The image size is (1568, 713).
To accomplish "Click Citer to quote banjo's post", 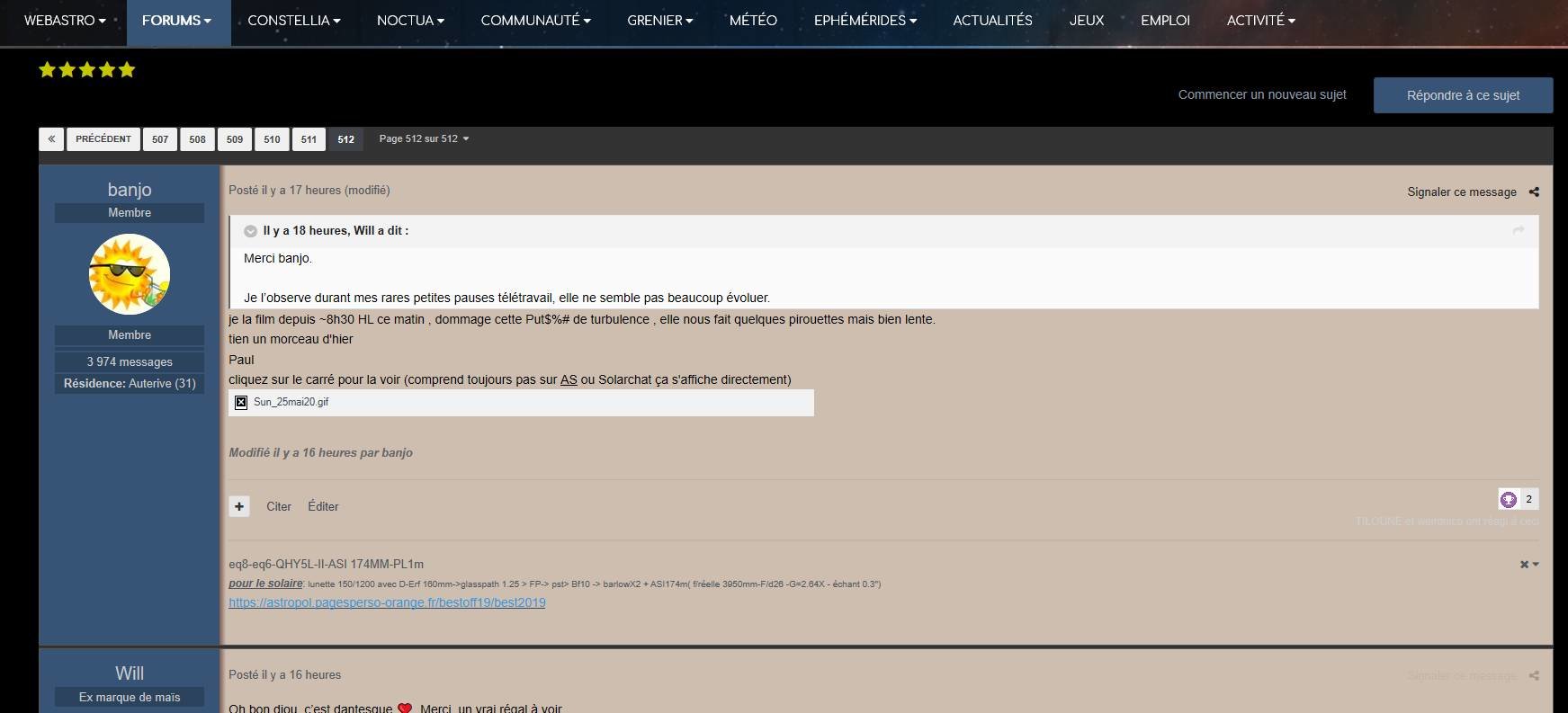I will pos(279,506).
